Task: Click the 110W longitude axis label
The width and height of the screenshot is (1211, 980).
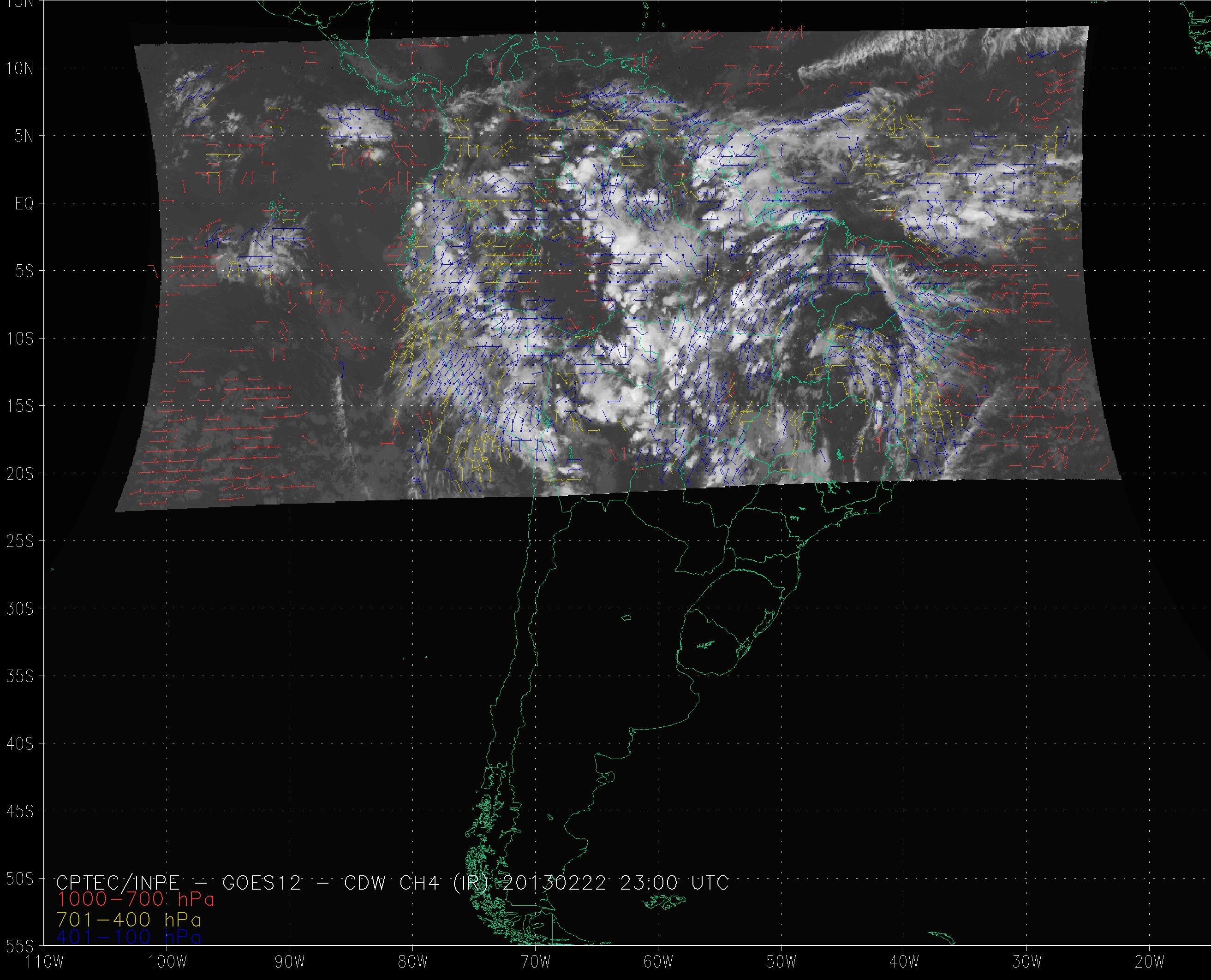Action: pyautogui.click(x=45, y=962)
